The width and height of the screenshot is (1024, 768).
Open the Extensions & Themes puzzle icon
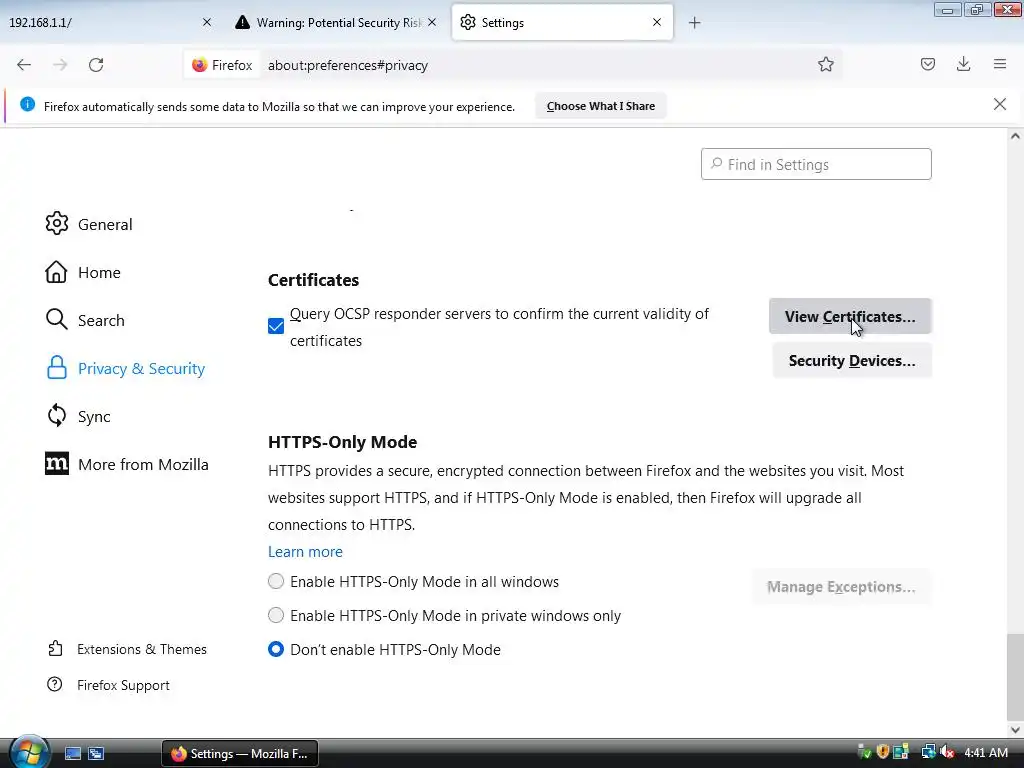(x=55, y=648)
